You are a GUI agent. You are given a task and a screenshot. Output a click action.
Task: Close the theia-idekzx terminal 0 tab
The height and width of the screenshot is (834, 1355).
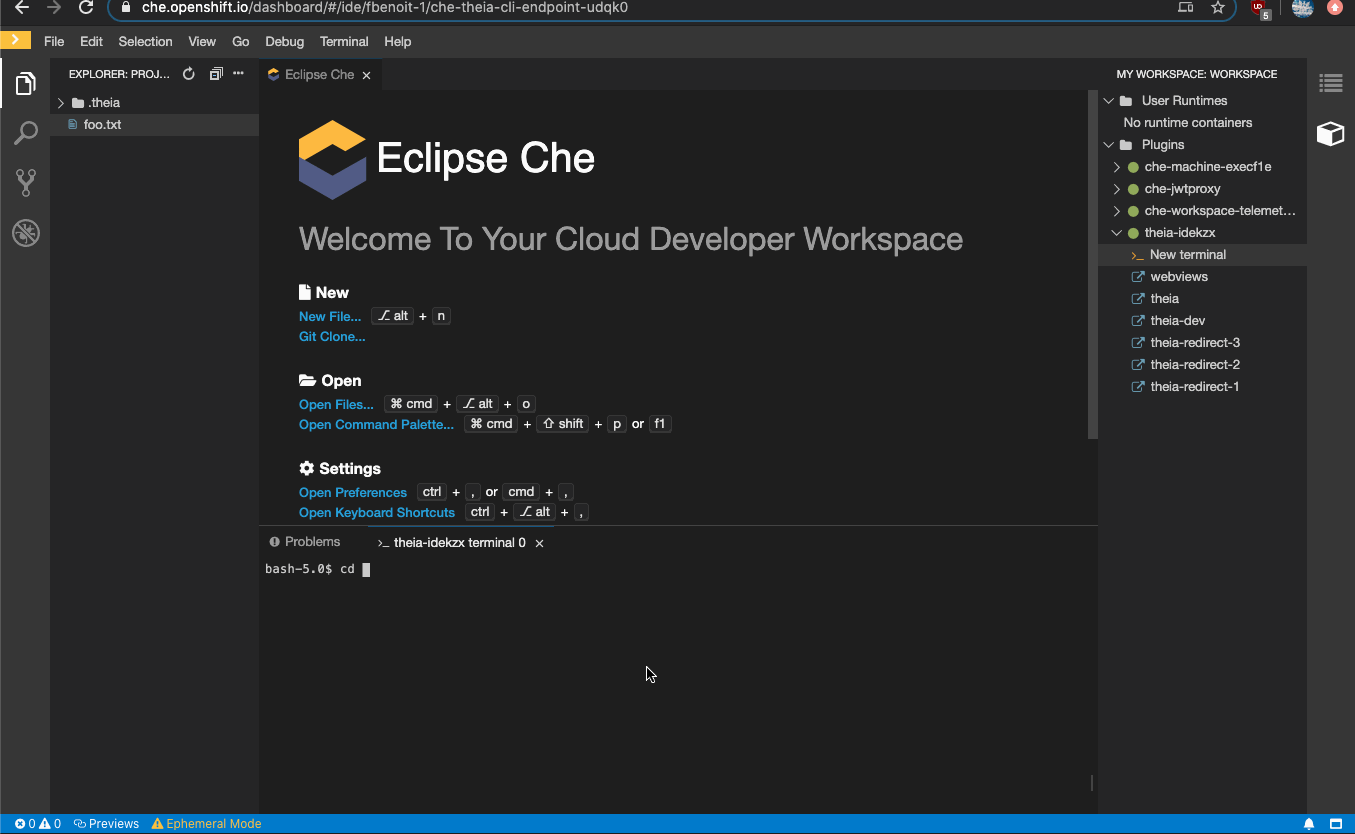pos(540,543)
